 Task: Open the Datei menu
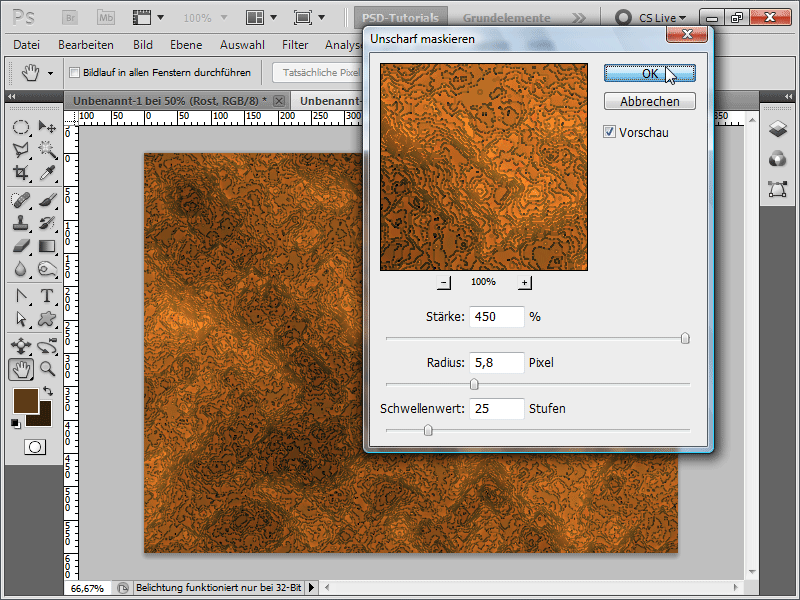pos(27,45)
